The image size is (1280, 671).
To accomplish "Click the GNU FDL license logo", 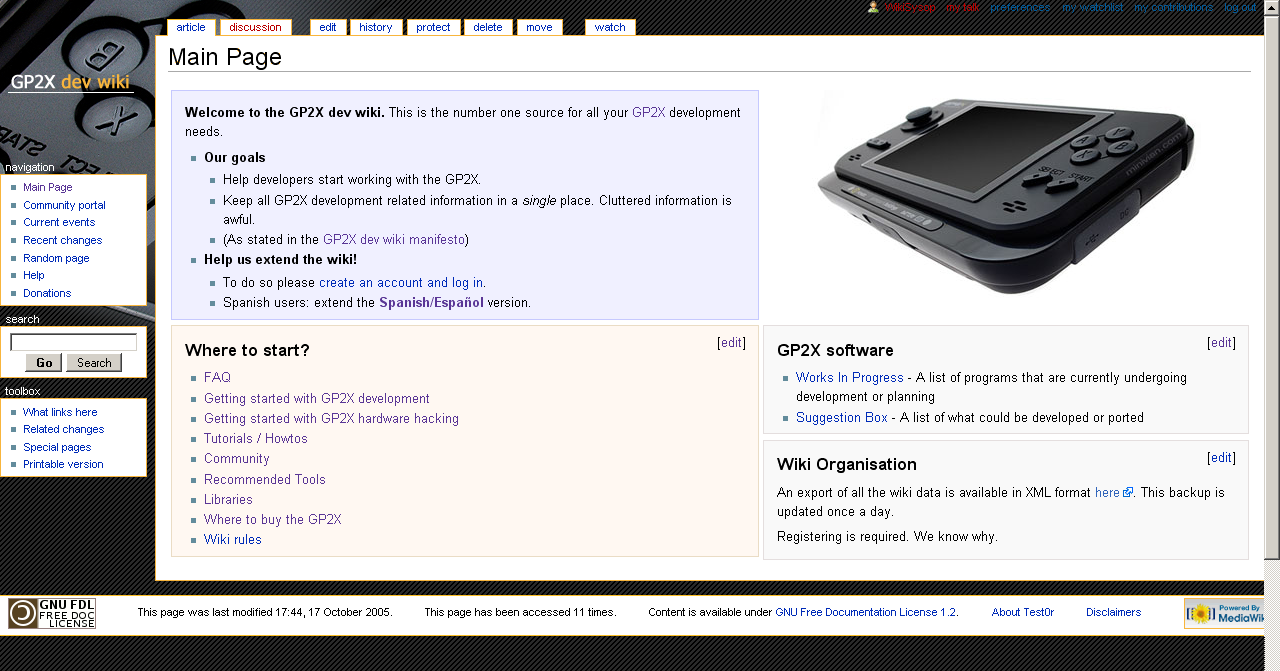I will click(x=52, y=613).
